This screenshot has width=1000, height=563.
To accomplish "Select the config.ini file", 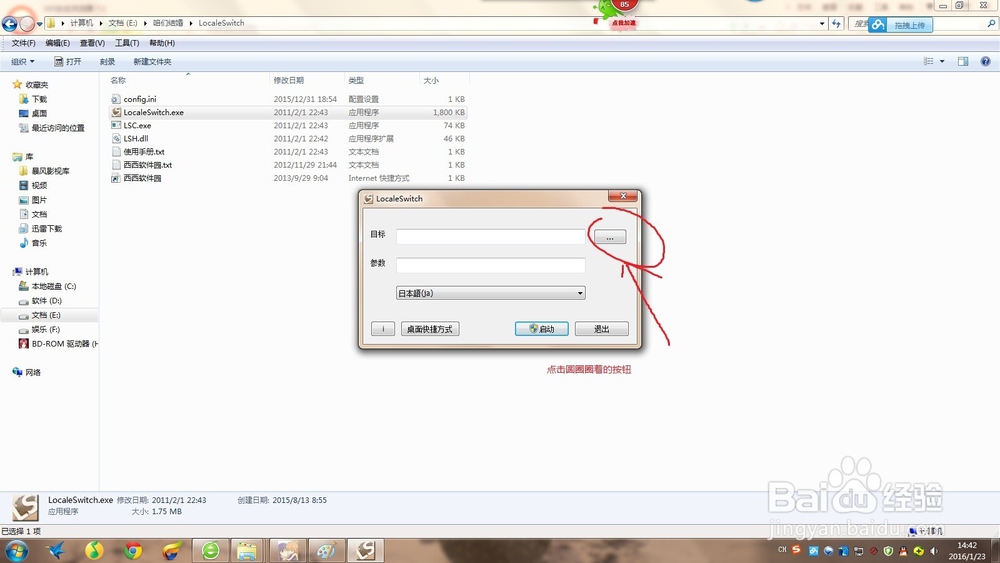I will (140, 99).
